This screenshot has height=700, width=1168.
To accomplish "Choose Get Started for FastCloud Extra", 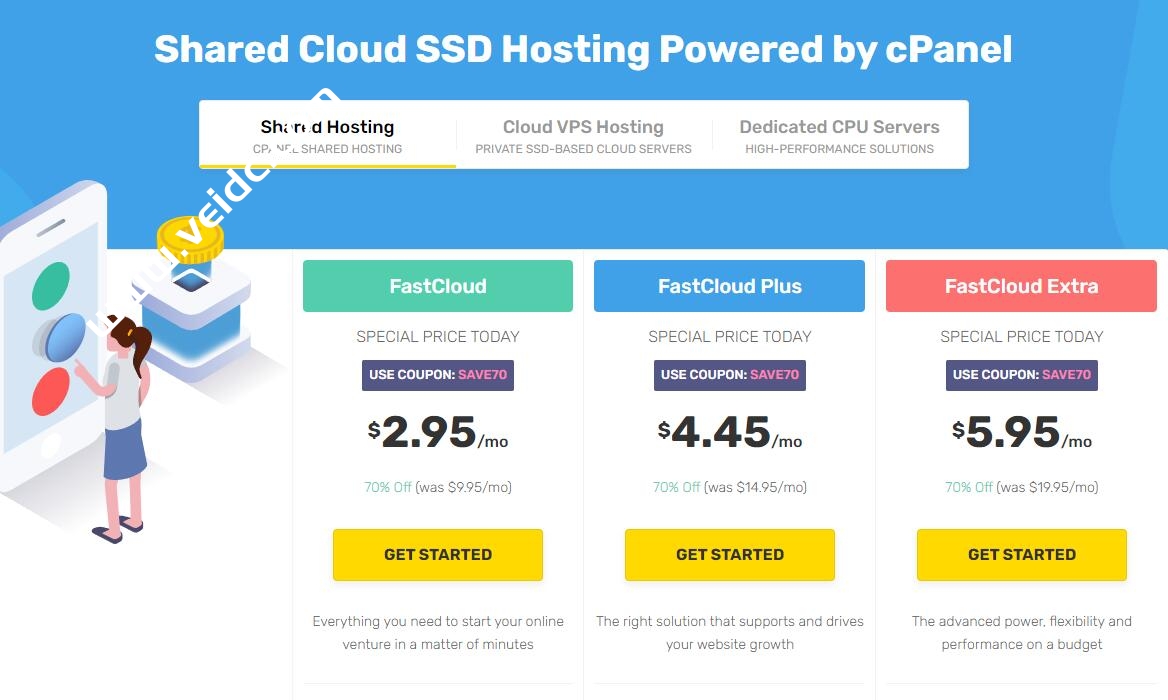I will [1021, 555].
